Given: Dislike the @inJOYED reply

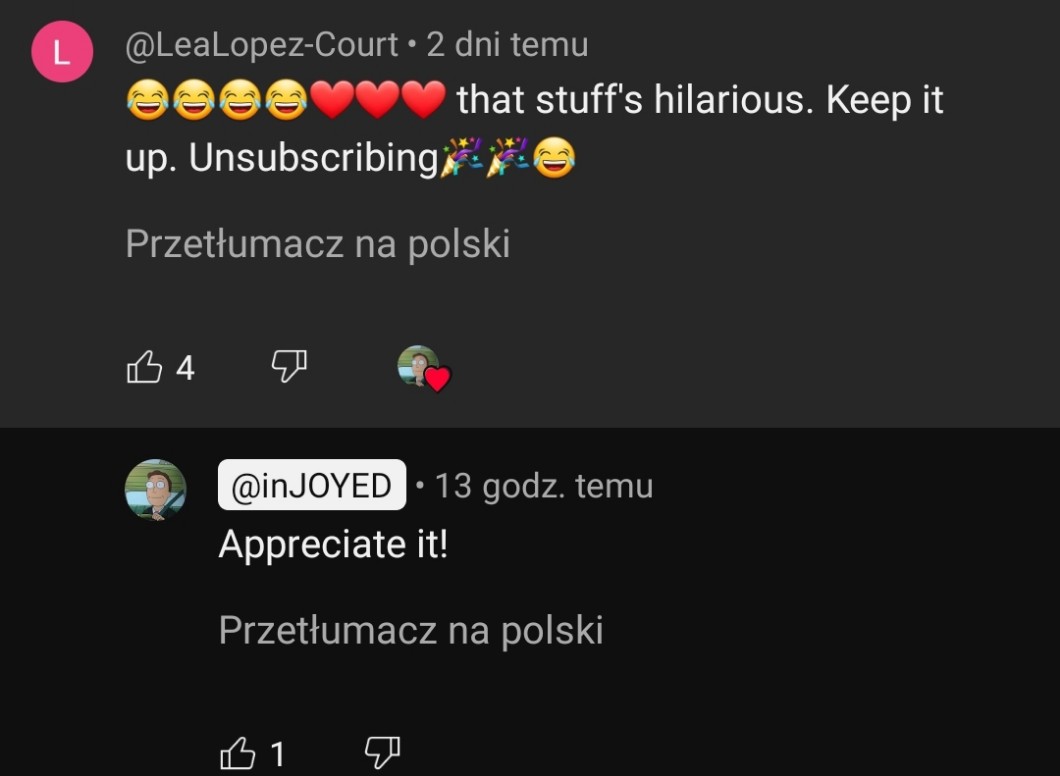Looking at the screenshot, I should point(382,751).
